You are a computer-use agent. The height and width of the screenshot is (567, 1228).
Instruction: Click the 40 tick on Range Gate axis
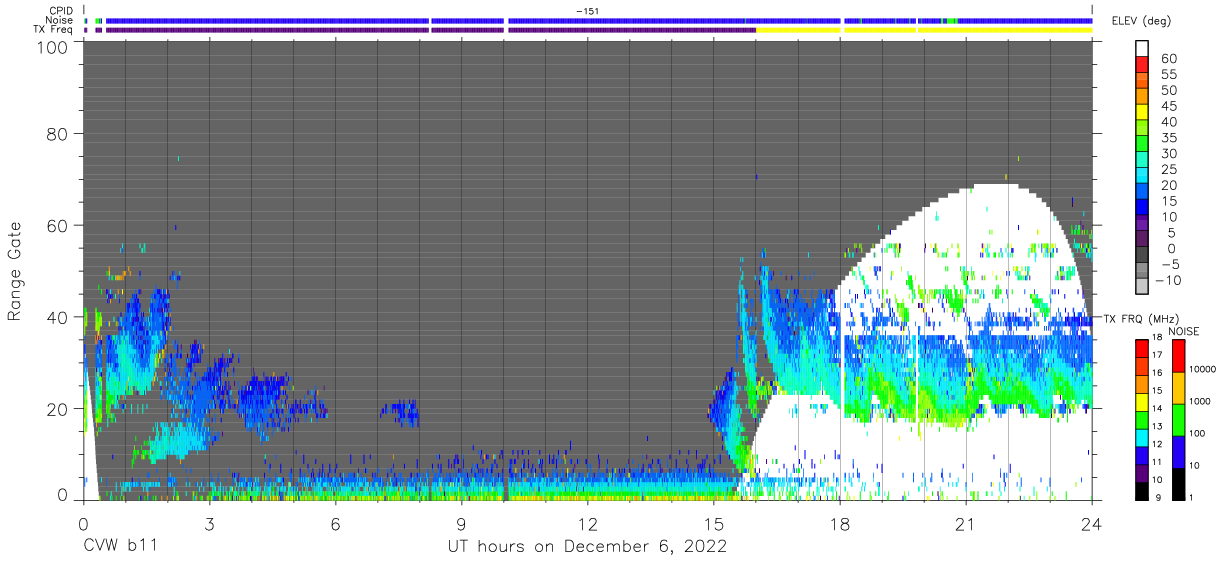pyautogui.click(x=58, y=317)
